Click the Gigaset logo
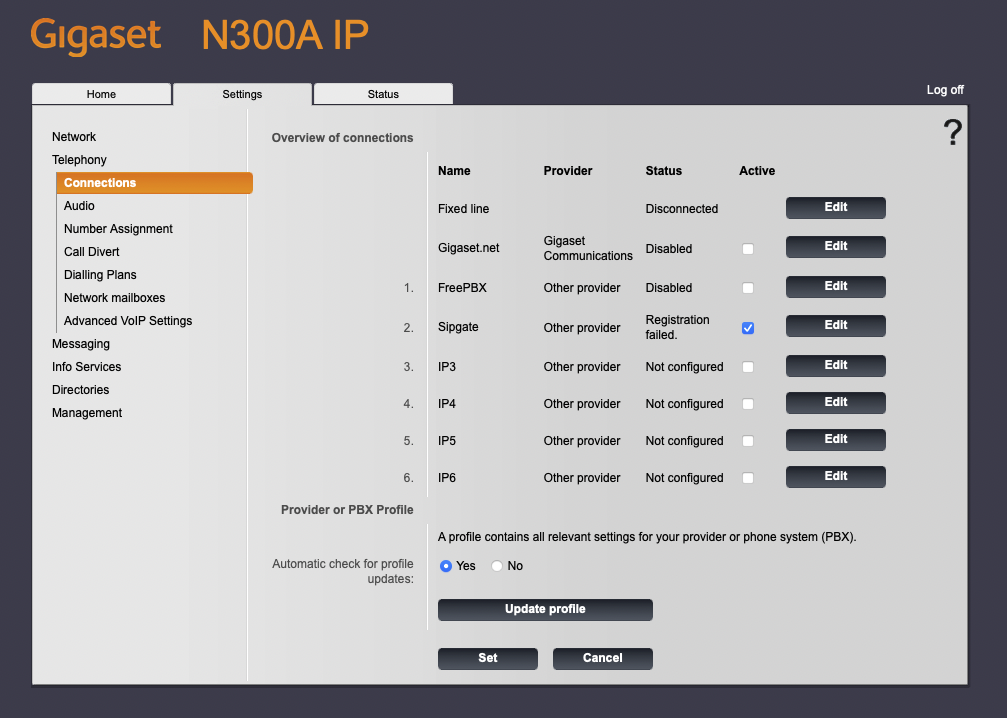The height and width of the screenshot is (718, 1007). [96, 36]
